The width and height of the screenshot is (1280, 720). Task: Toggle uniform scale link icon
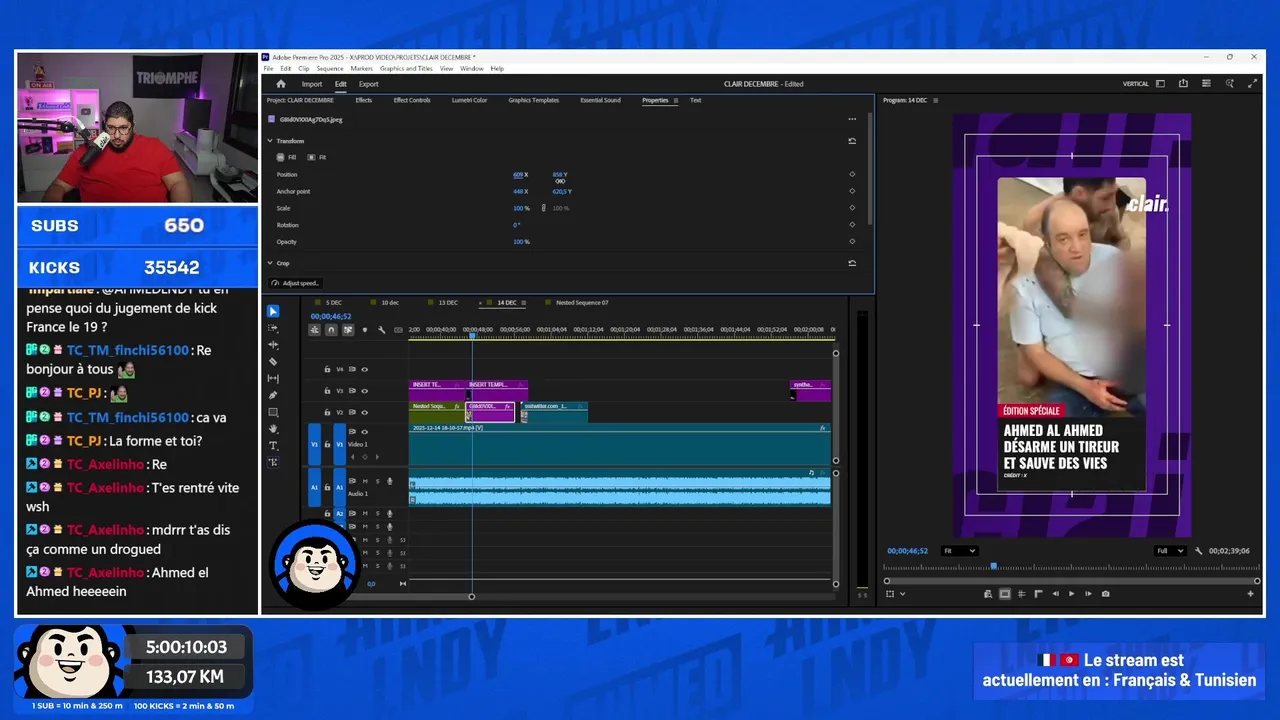coord(543,208)
